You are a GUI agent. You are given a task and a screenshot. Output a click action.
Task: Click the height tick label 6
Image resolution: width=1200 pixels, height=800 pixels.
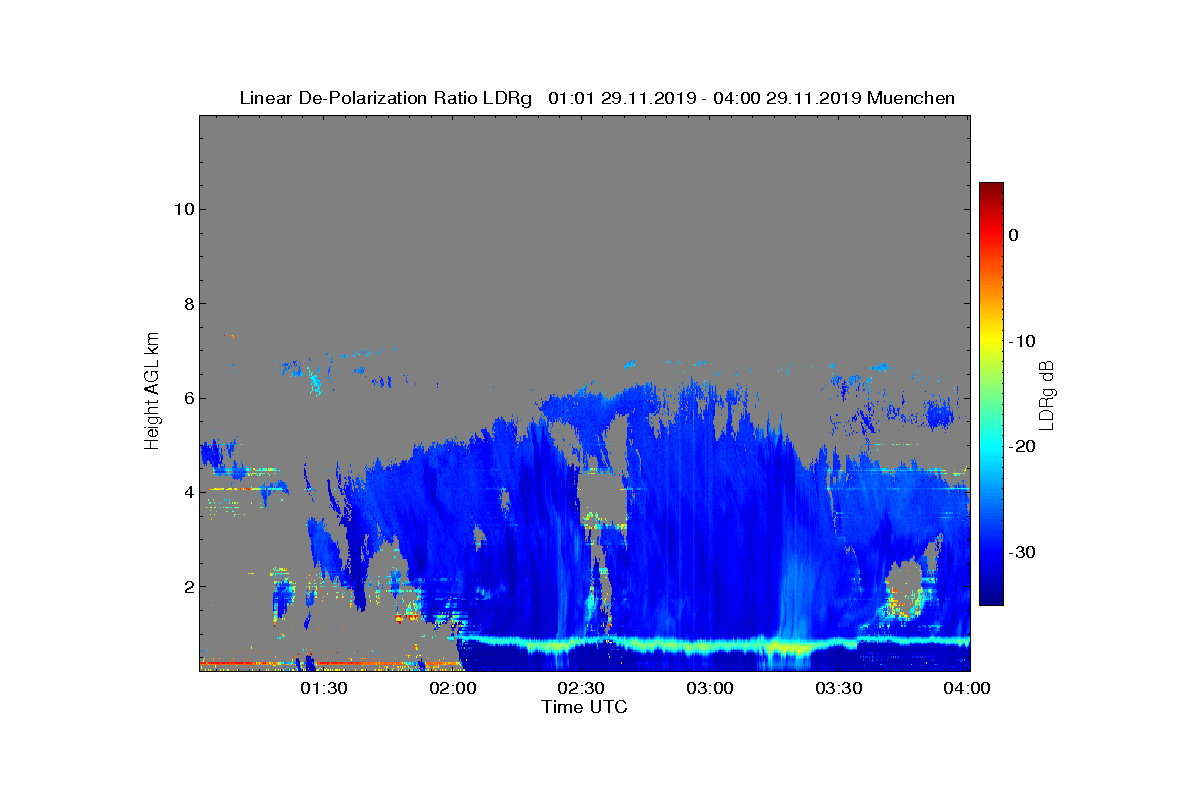[187, 398]
